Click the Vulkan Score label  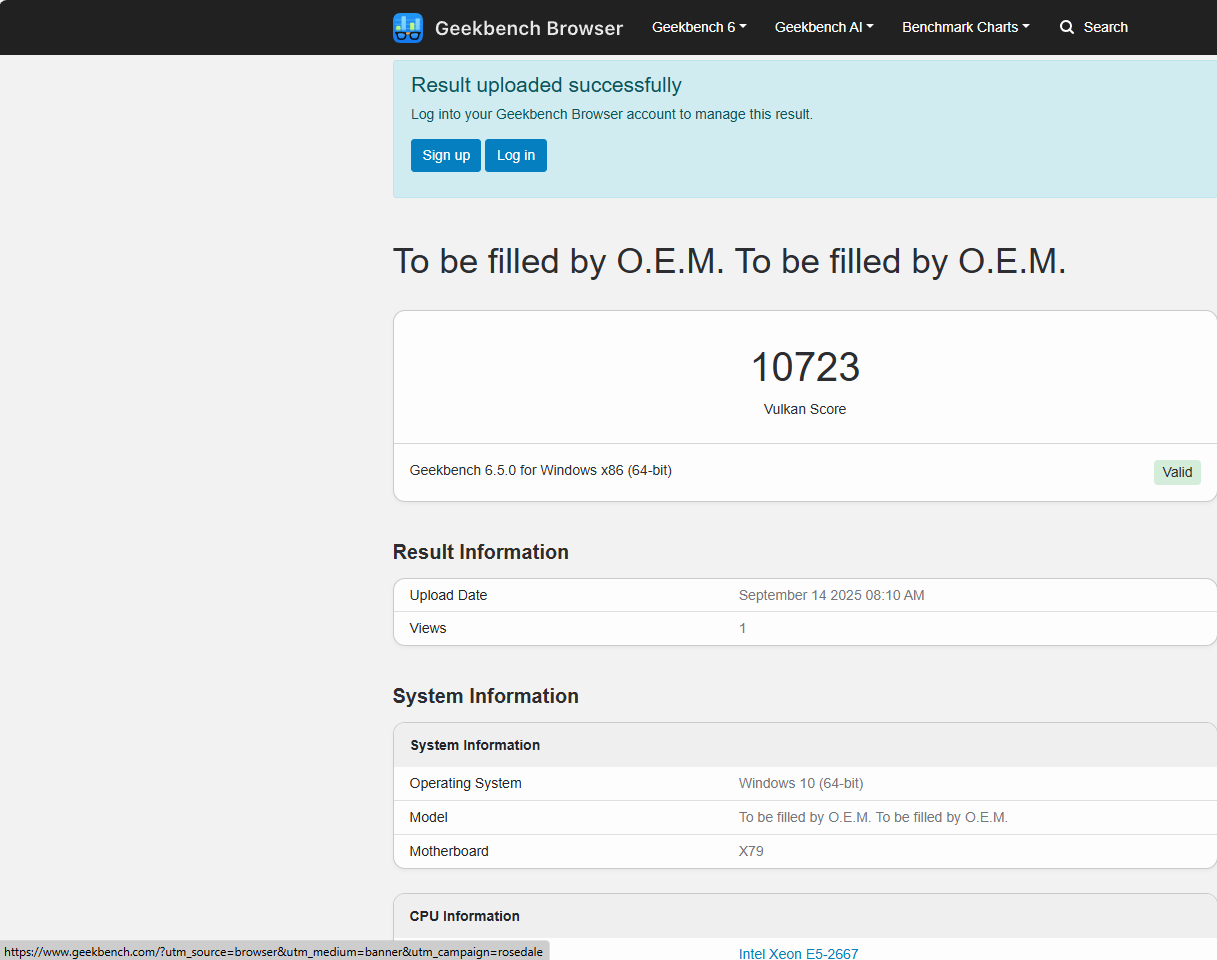(x=805, y=409)
